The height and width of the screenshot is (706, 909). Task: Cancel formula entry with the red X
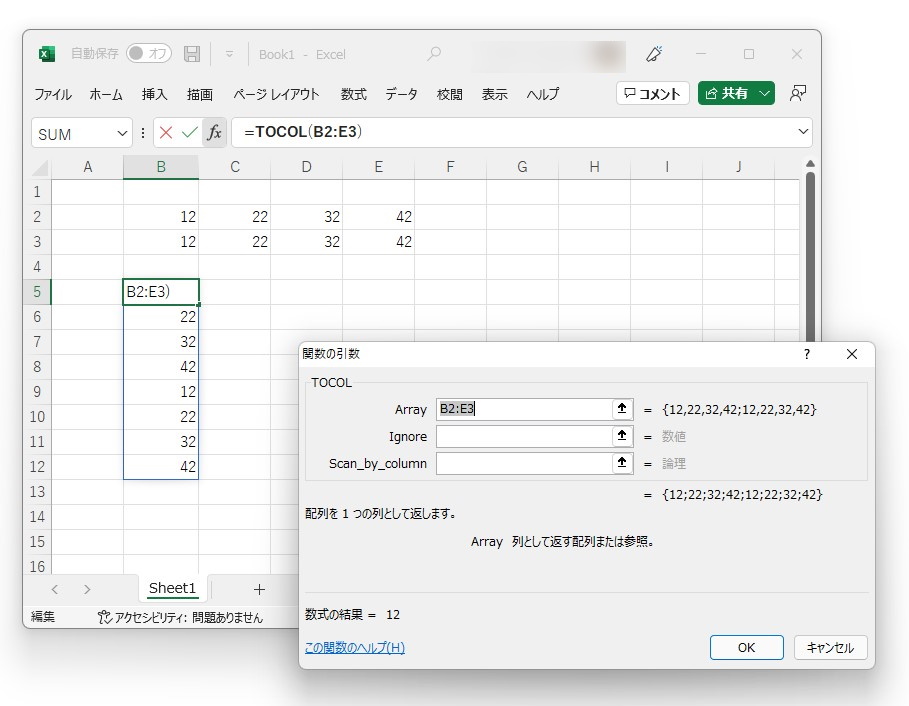[166, 133]
